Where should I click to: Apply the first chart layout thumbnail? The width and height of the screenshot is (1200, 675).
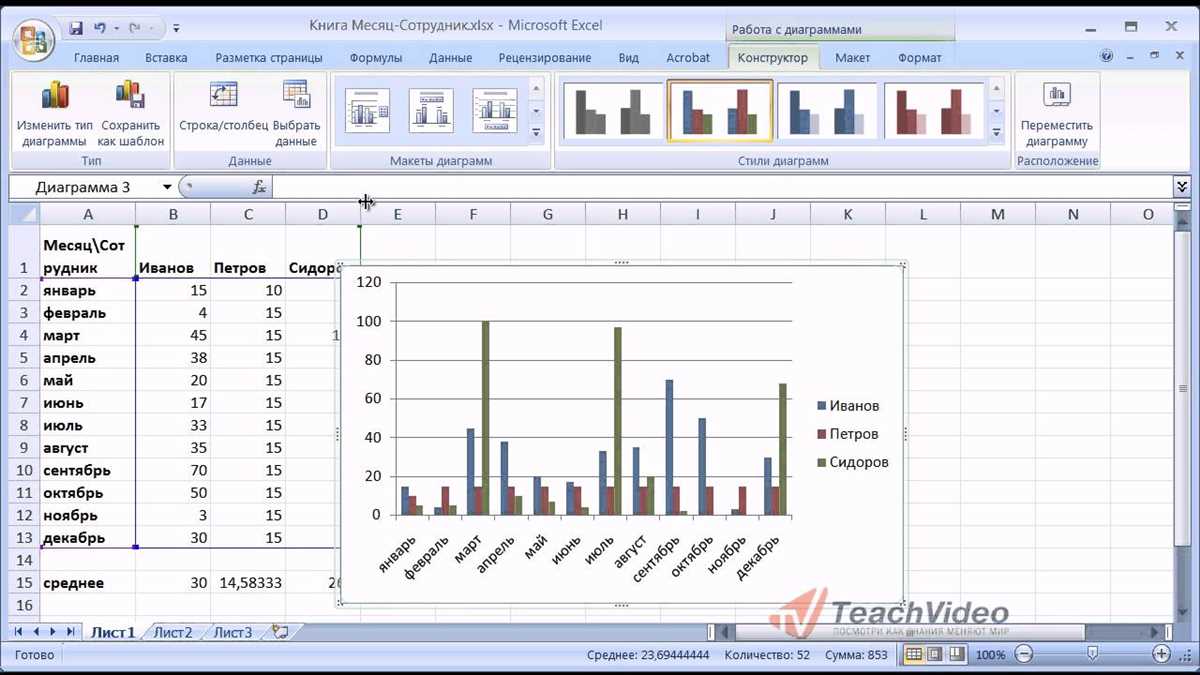coord(367,110)
